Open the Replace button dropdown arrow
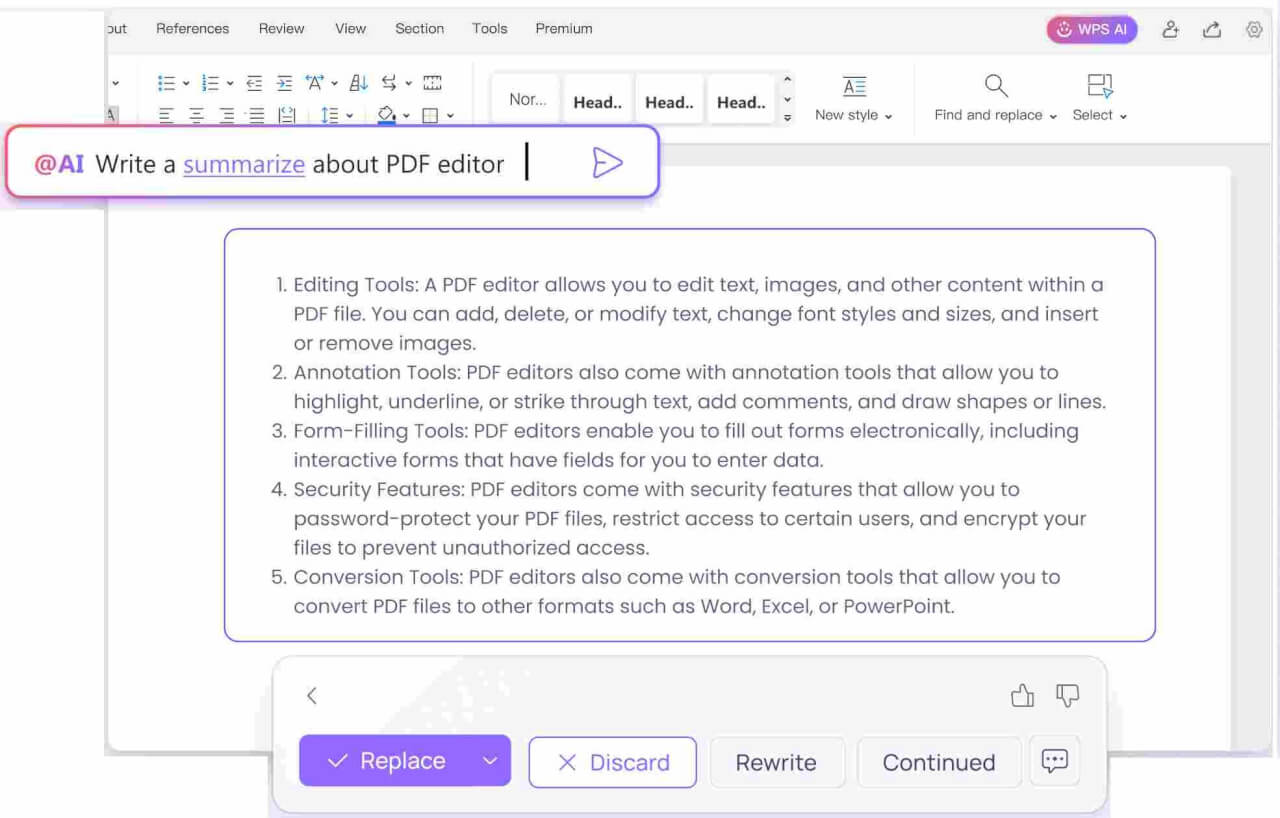Viewport: 1280px width, 818px height. (x=490, y=761)
